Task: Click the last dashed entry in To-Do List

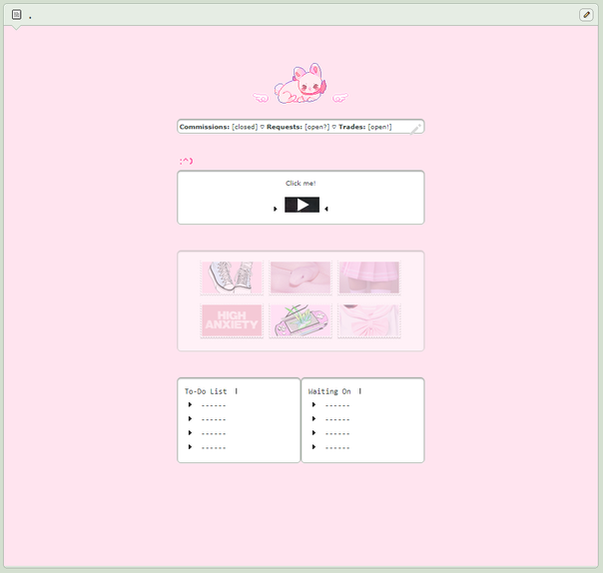Action: tap(213, 448)
